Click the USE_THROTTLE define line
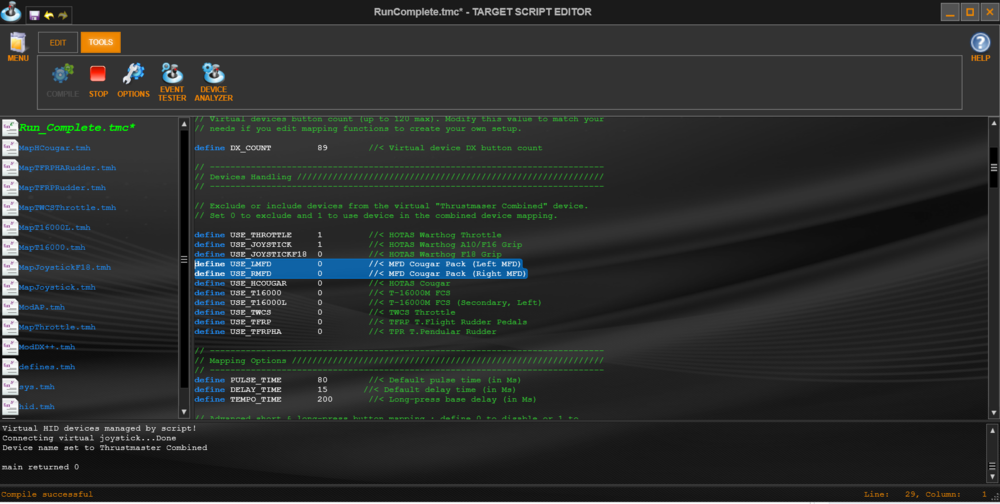 point(348,235)
